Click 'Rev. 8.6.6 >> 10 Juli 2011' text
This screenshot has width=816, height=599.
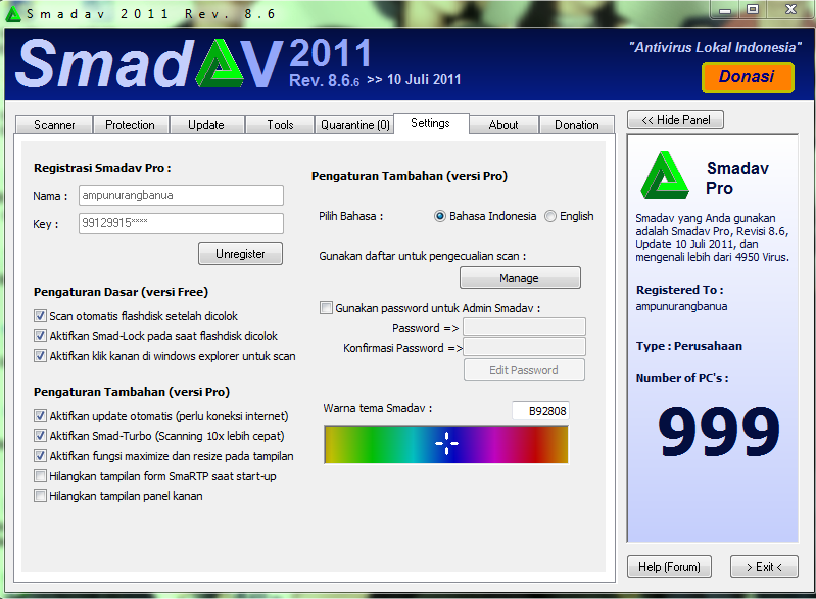click(375, 80)
